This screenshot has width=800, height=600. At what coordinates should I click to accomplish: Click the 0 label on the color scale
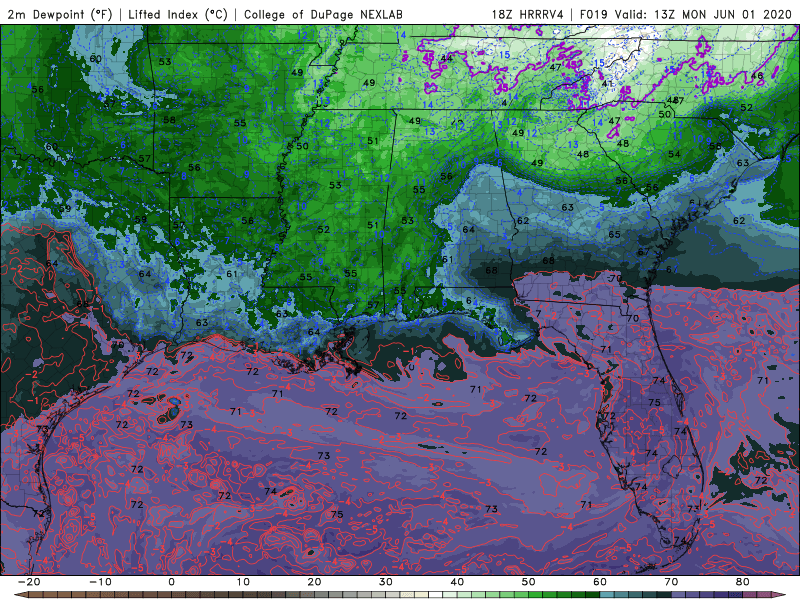(171, 582)
